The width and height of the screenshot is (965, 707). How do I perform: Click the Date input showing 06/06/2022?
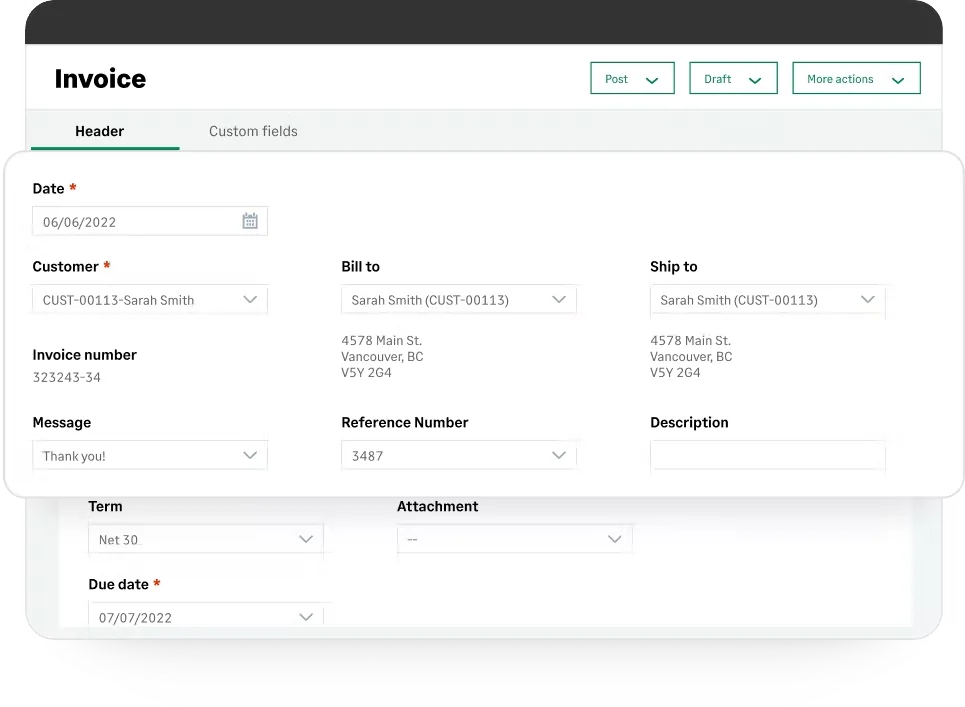pyautogui.click(x=150, y=222)
